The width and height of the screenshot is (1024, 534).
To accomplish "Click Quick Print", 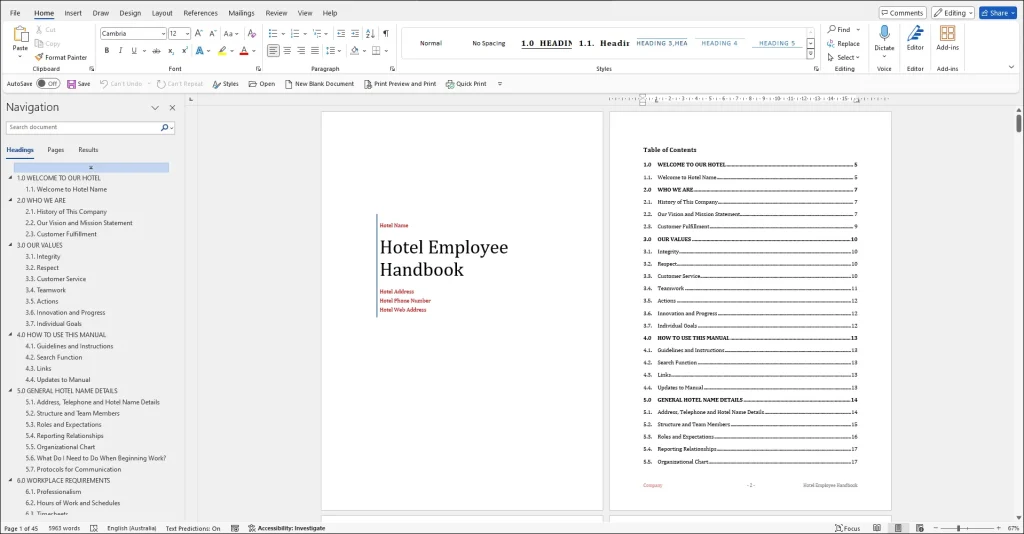I will [466, 84].
